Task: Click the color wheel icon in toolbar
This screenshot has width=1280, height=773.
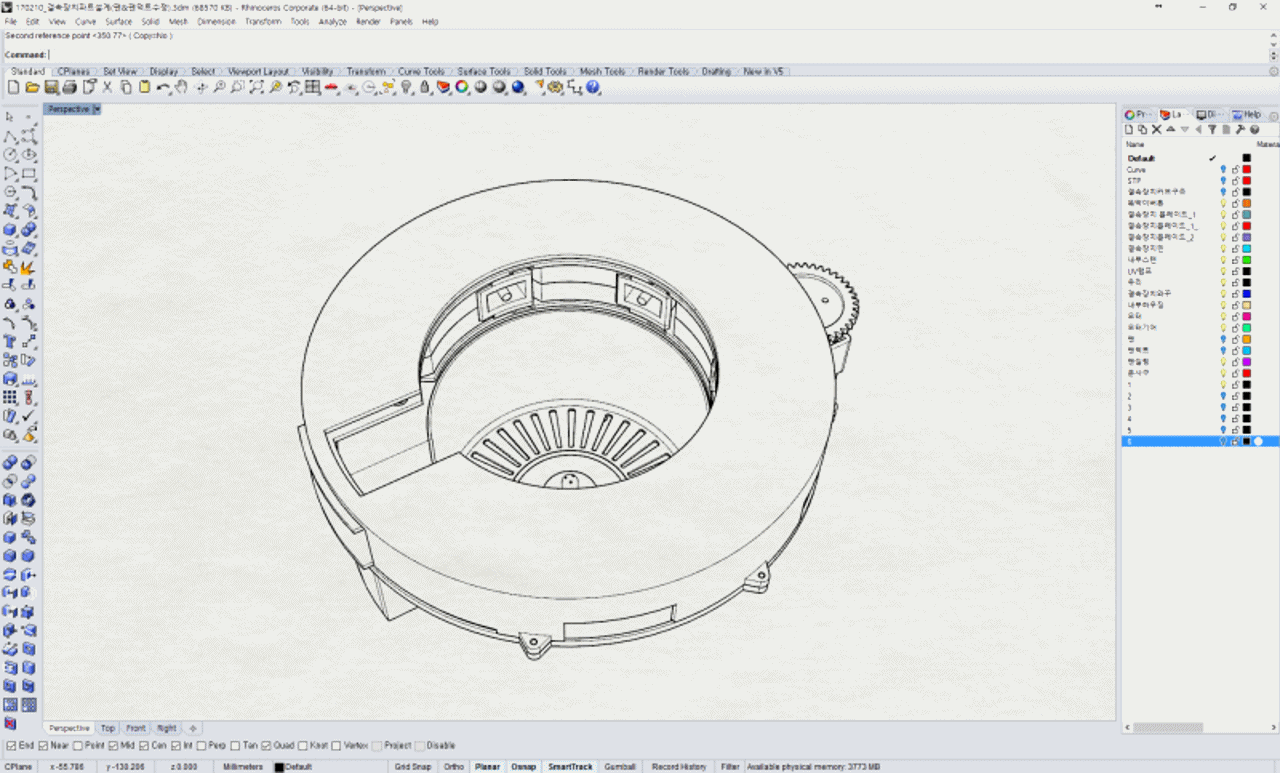Action: (x=462, y=88)
